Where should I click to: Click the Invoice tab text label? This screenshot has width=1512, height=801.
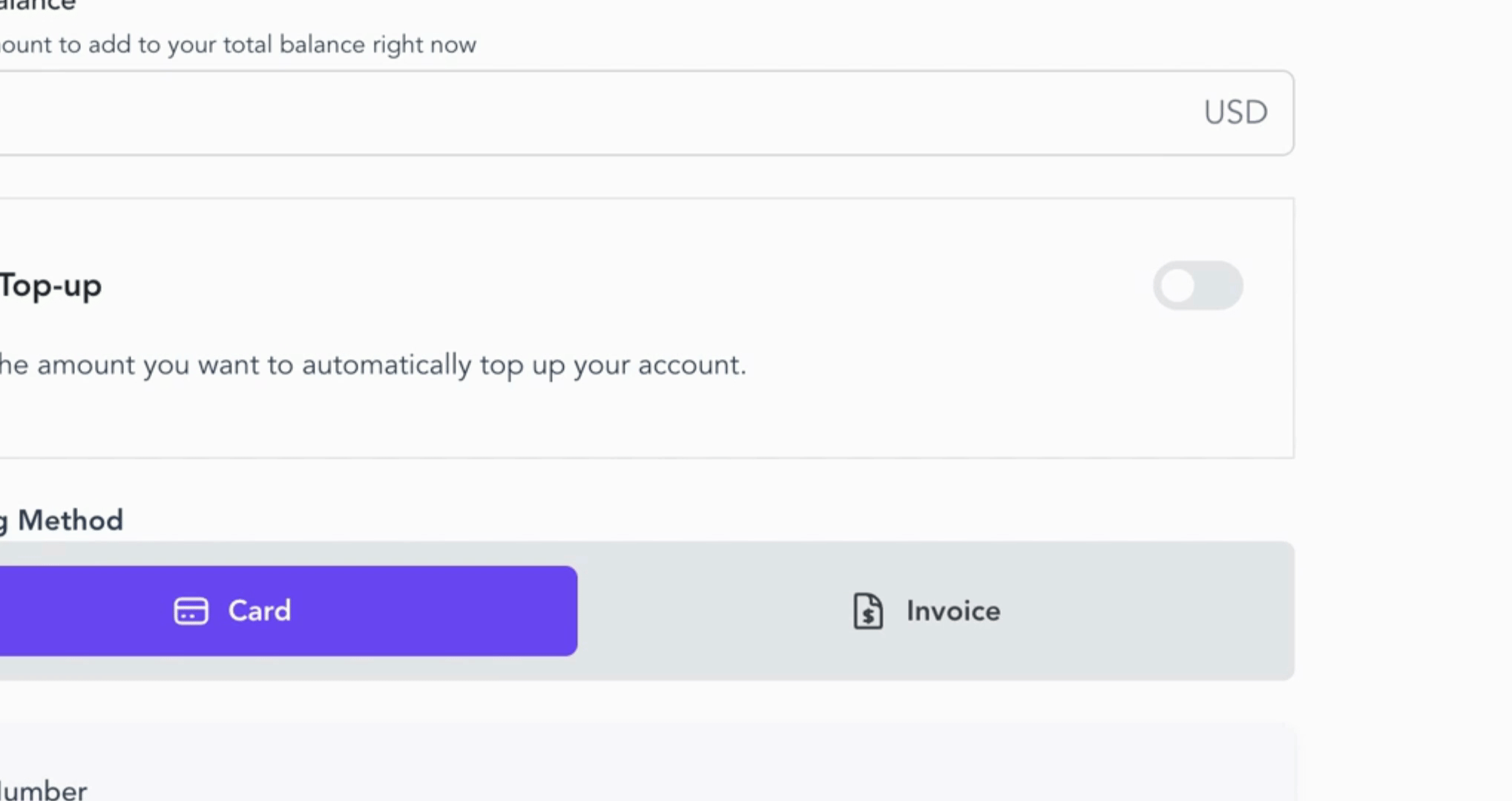click(x=953, y=611)
